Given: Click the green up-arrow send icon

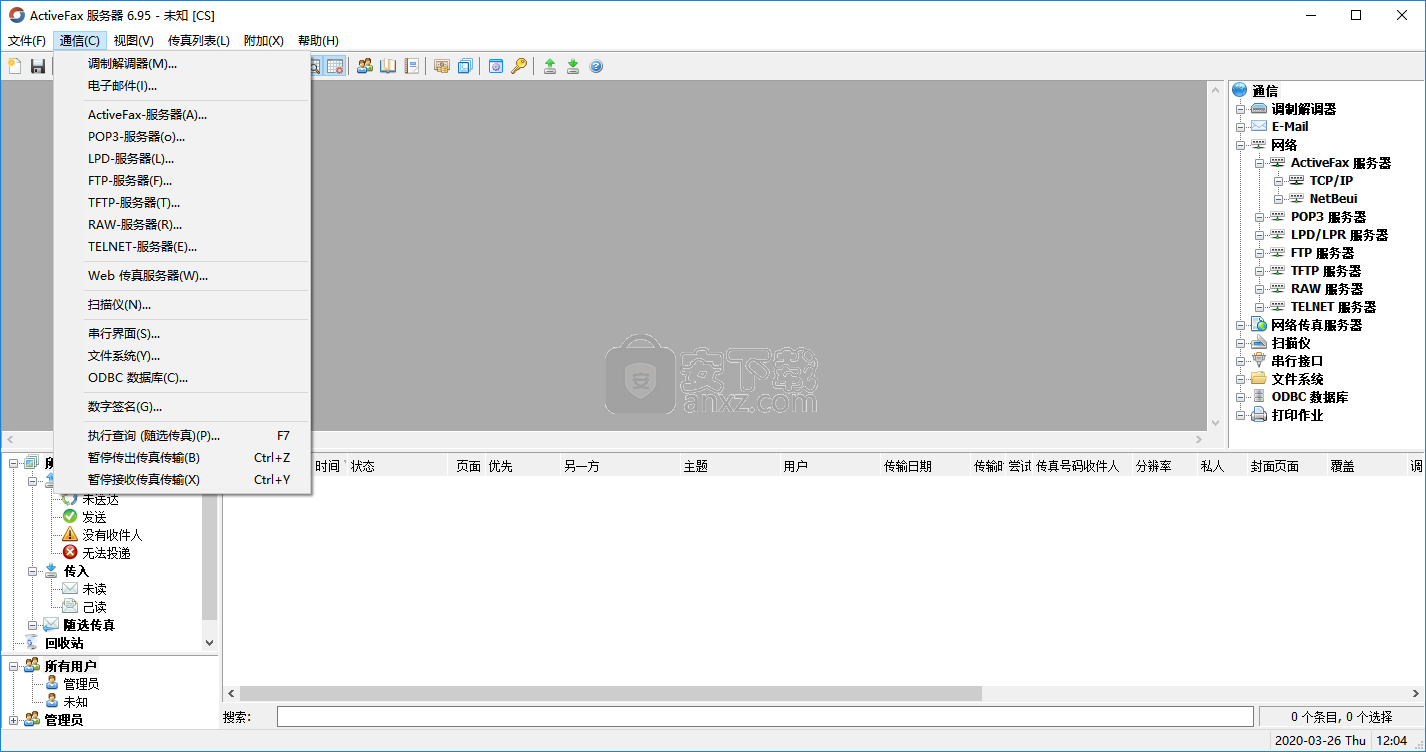Looking at the screenshot, I should (550, 66).
